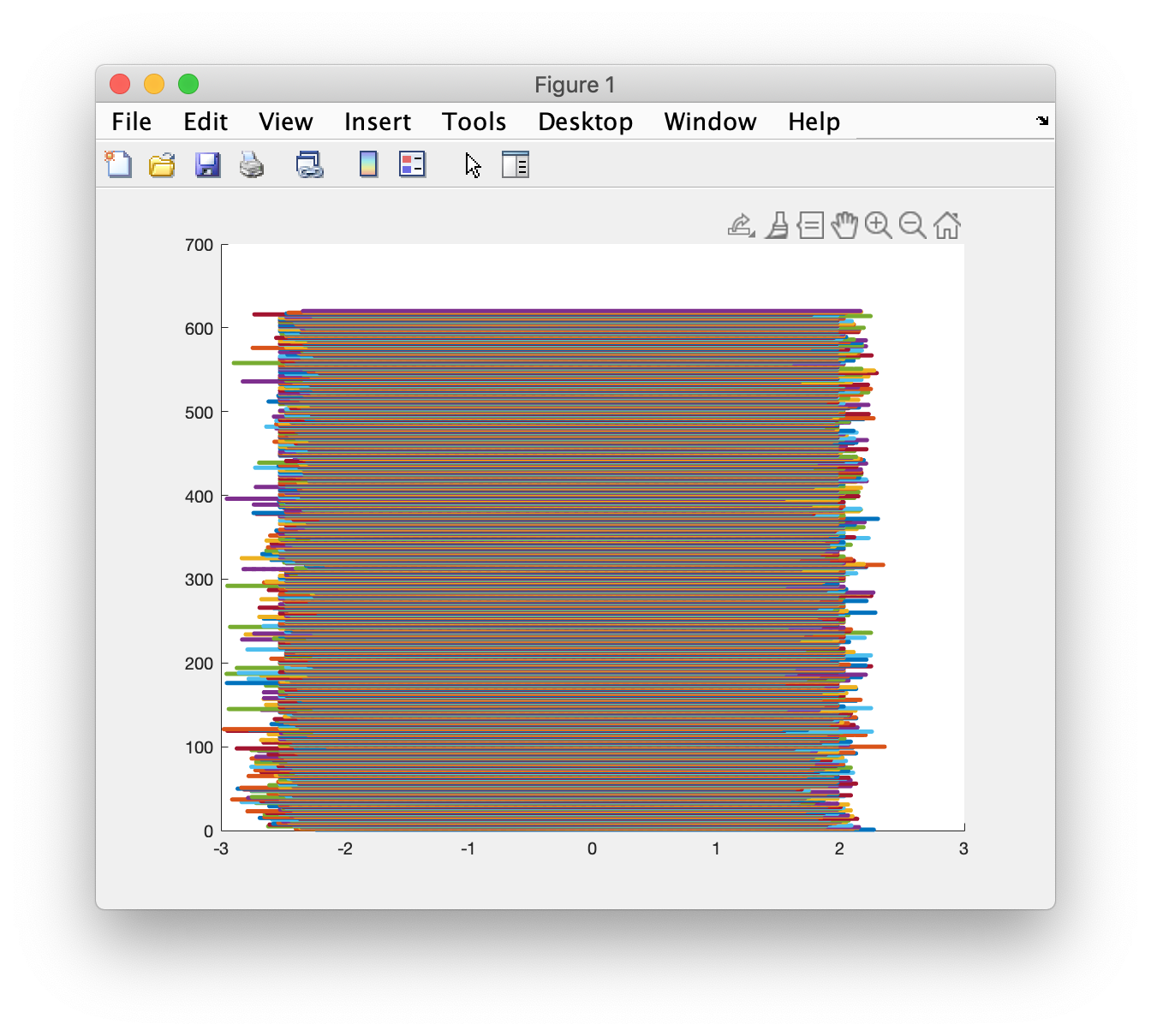The image size is (1151, 1036).
Task: Zoom in on the plot
Action: [878, 225]
